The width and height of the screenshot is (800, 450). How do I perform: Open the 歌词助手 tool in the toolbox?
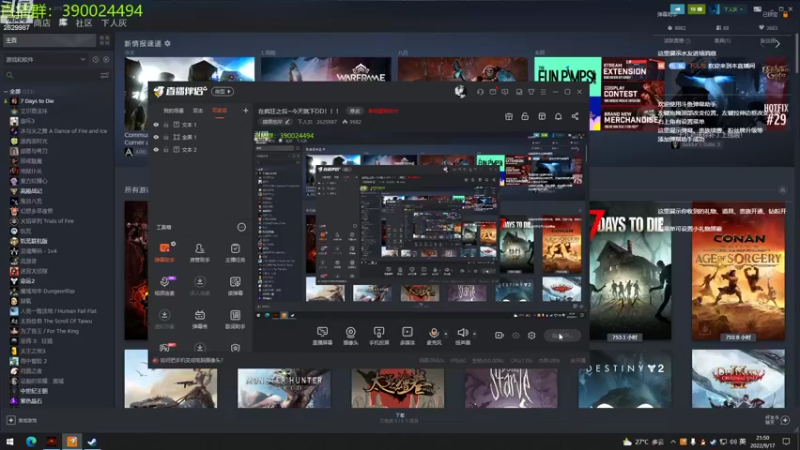pyautogui.click(x=235, y=319)
